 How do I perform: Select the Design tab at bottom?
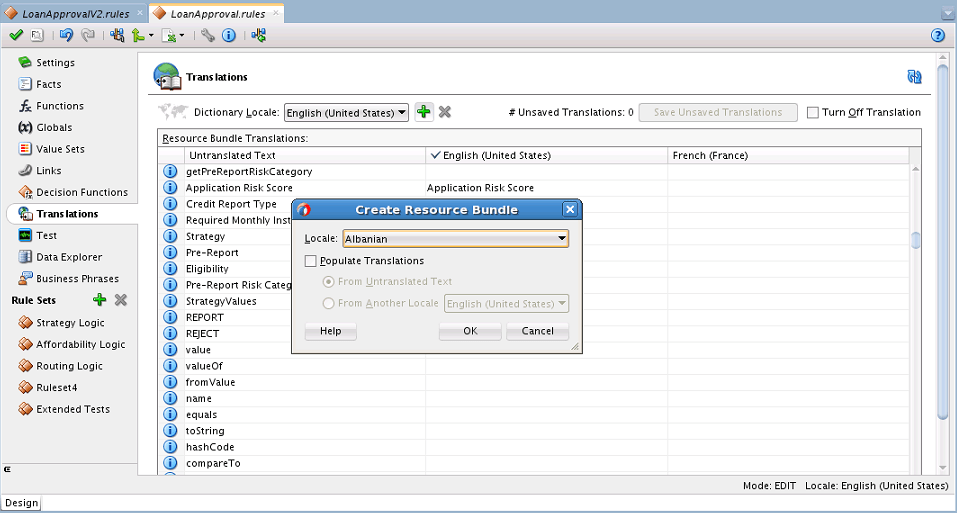21,503
